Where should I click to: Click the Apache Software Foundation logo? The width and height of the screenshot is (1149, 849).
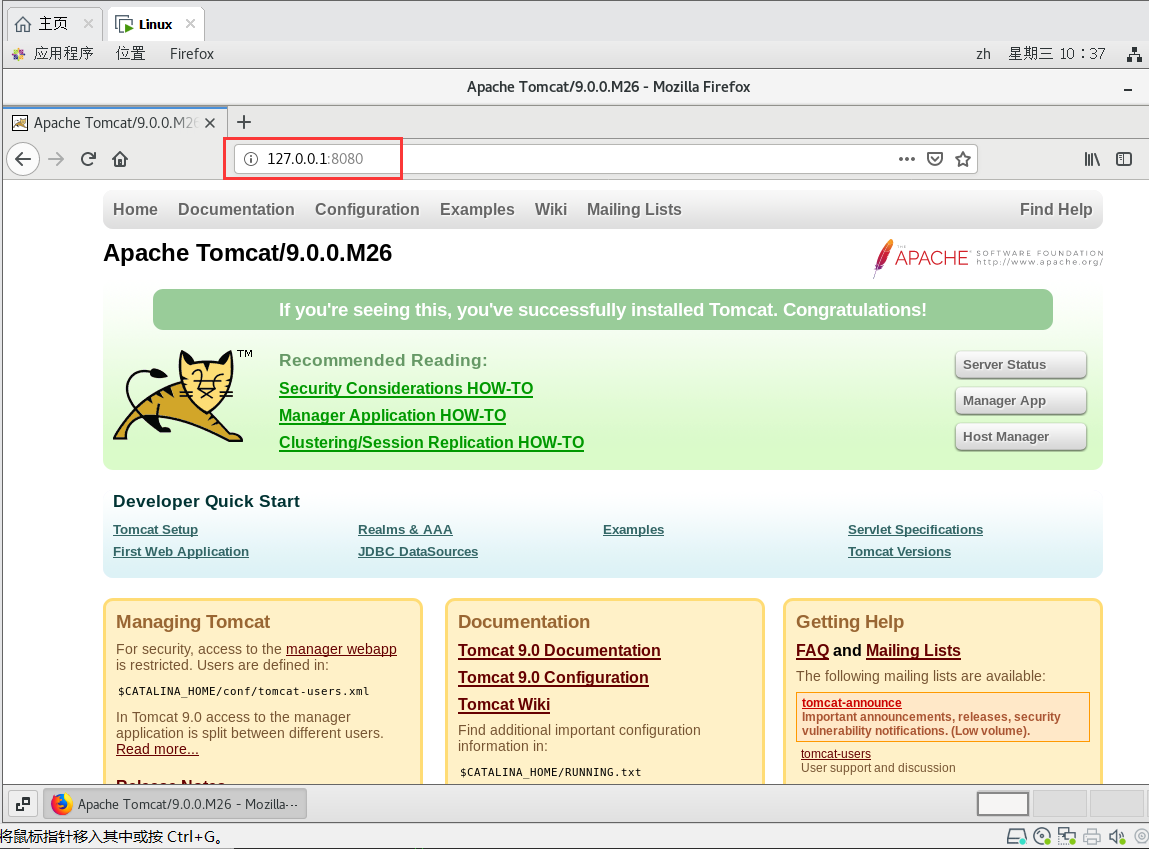tap(988, 258)
